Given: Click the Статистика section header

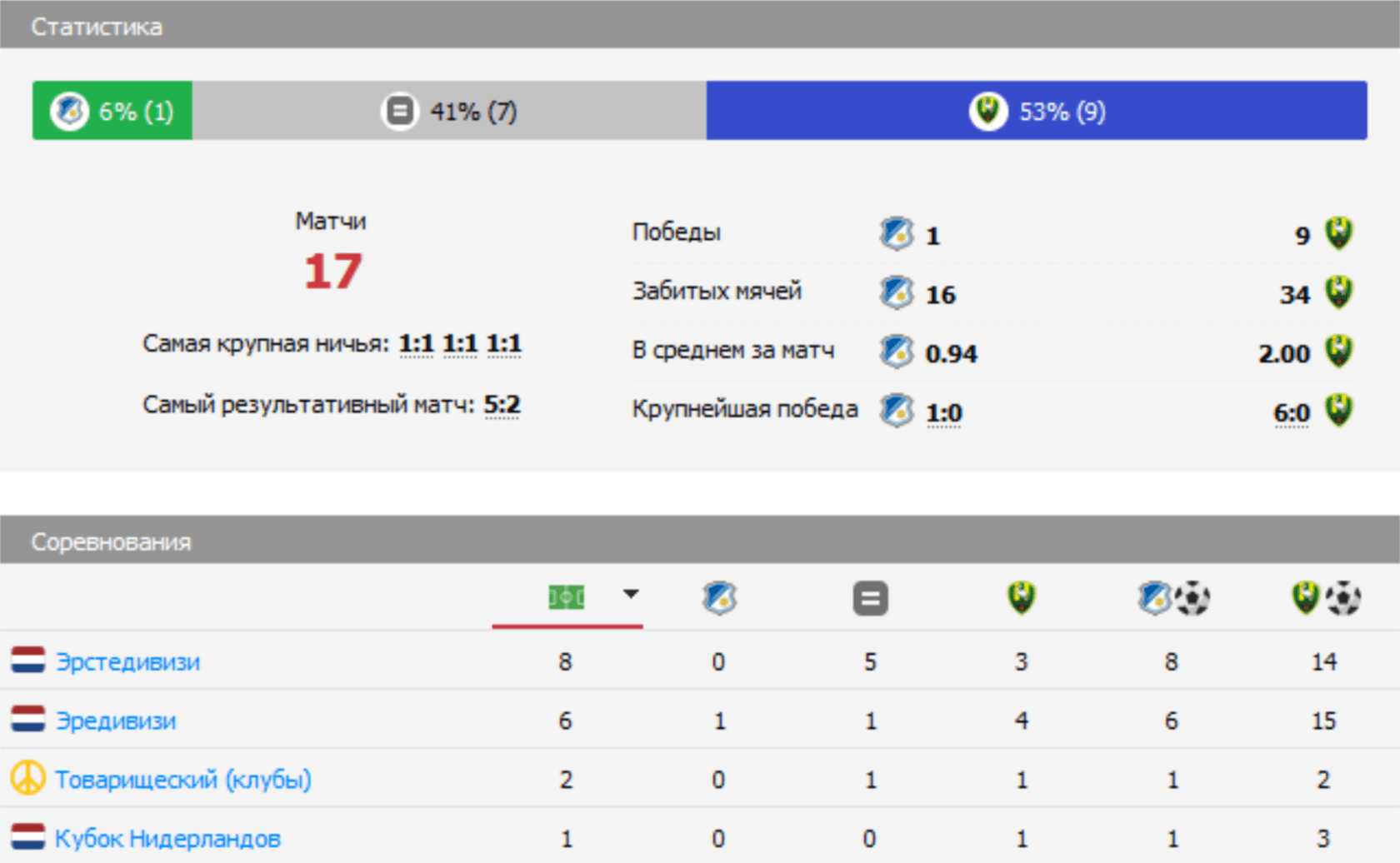Looking at the screenshot, I should pyautogui.click(x=700, y=25).
